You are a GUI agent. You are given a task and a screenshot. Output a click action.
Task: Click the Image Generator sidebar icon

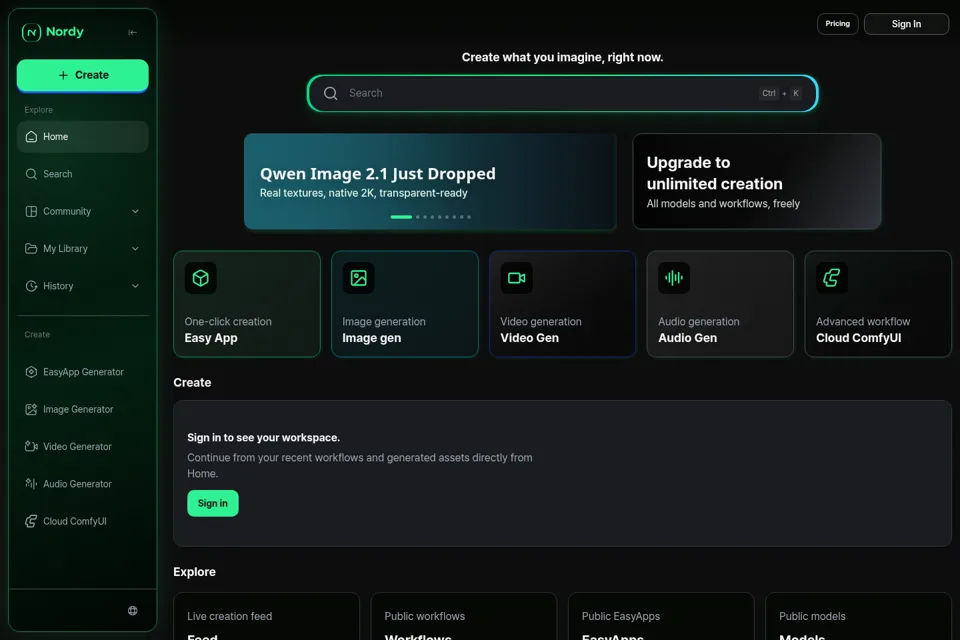(x=31, y=409)
